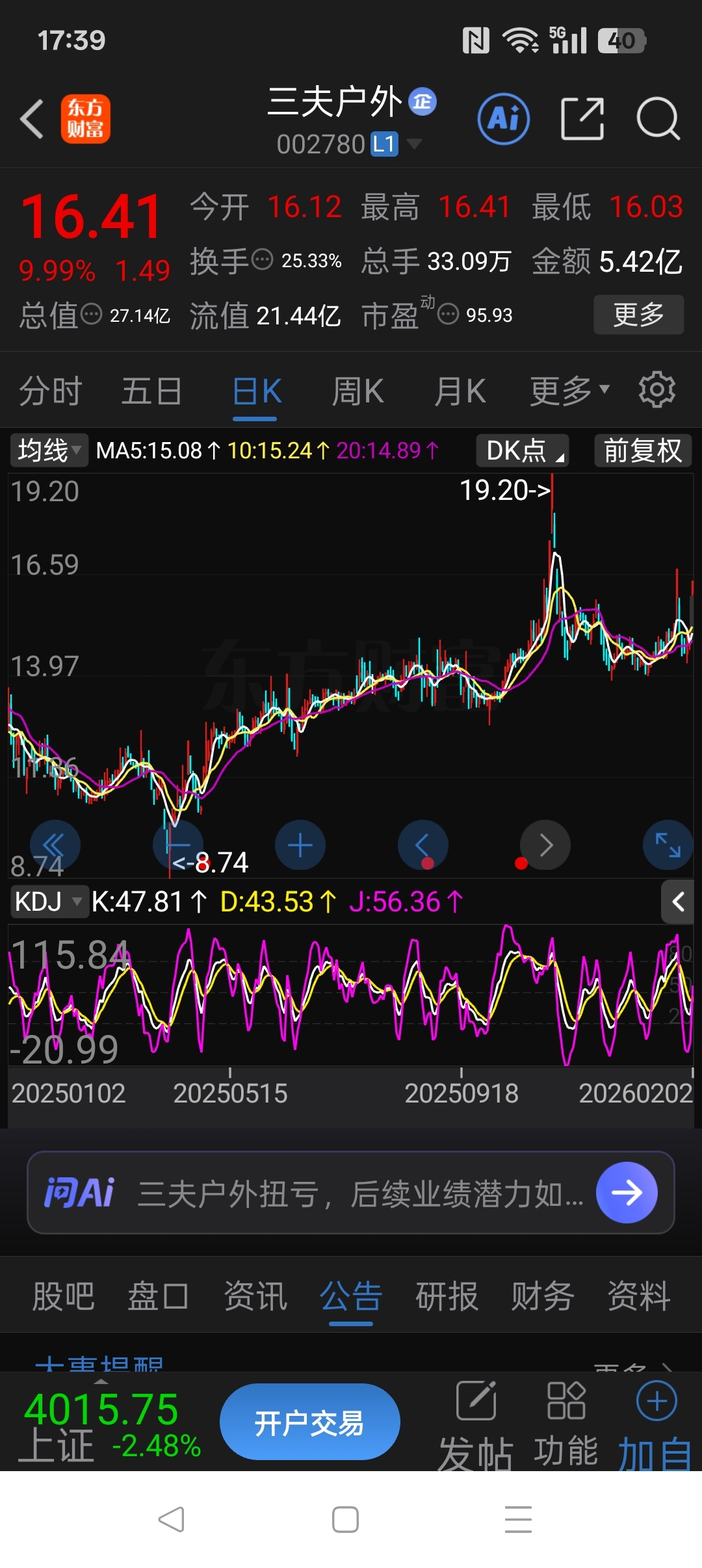Tap the 流值 21.44亿 value
Screen dimensions: 702x1568
click(265, 315)
